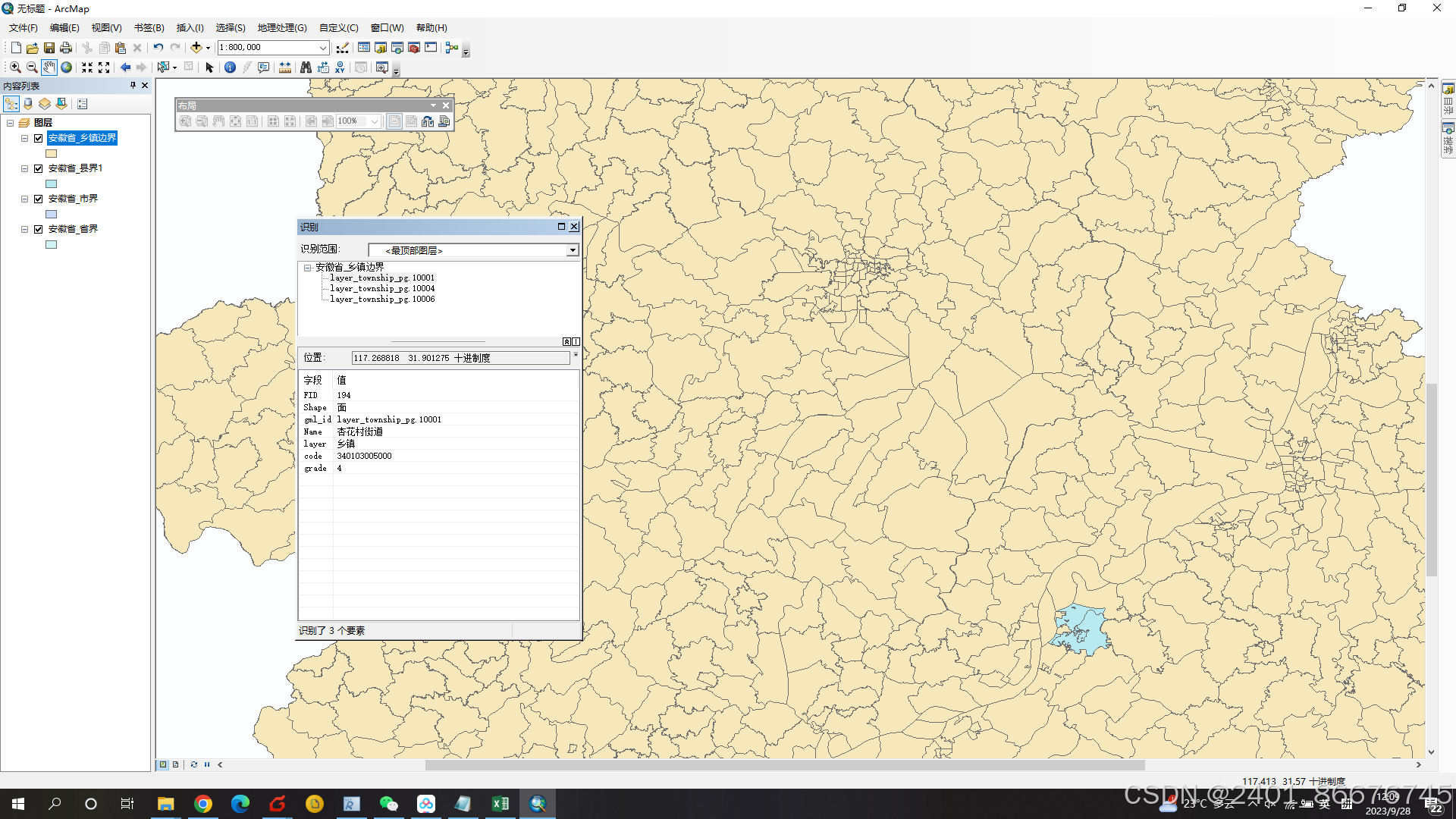Uncheck the 安徽省_乡镇边界 layer checkbox
Image resolution: width=1456 pixels, height=819 pixels.
click(39, 138)
